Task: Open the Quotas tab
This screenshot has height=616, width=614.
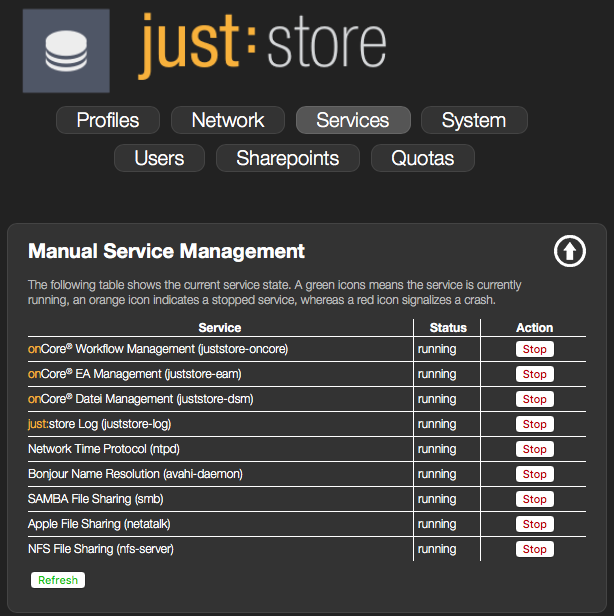Action: tap(423, 158)
